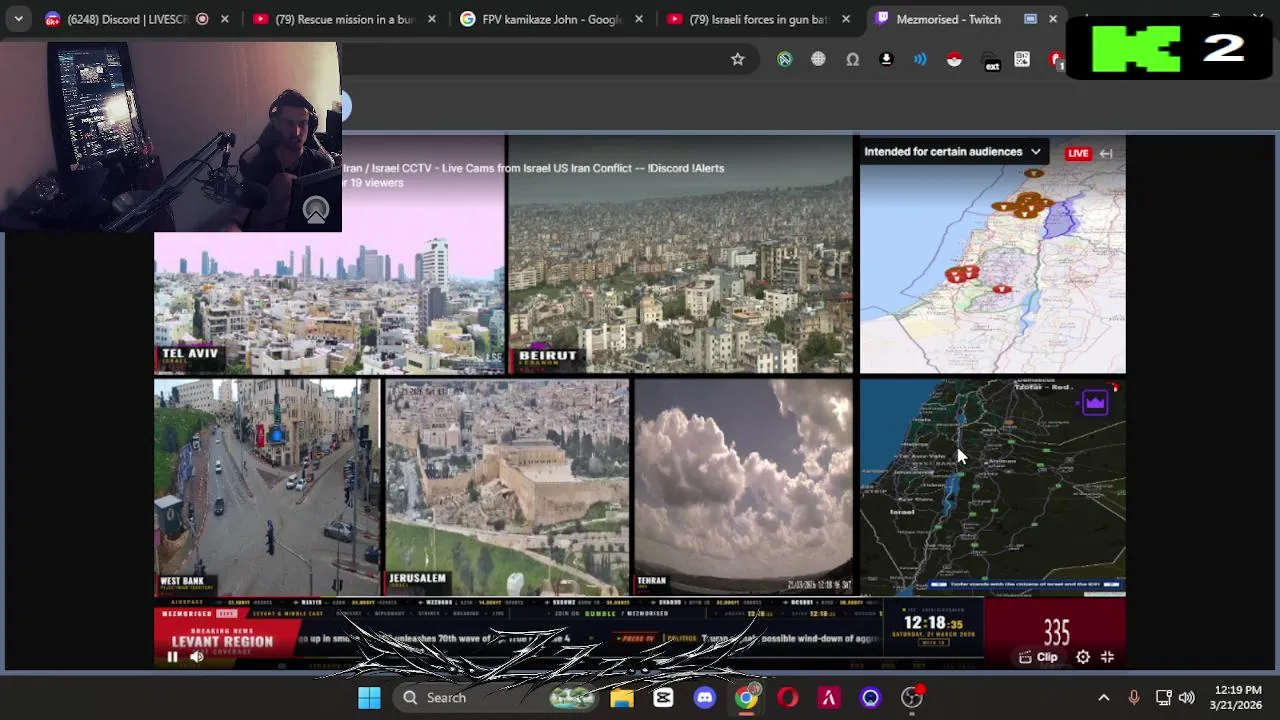This screenshot has width=1280, height=720.
Task: Close the Discord LIVESCR tab
Action: point(224,19)
